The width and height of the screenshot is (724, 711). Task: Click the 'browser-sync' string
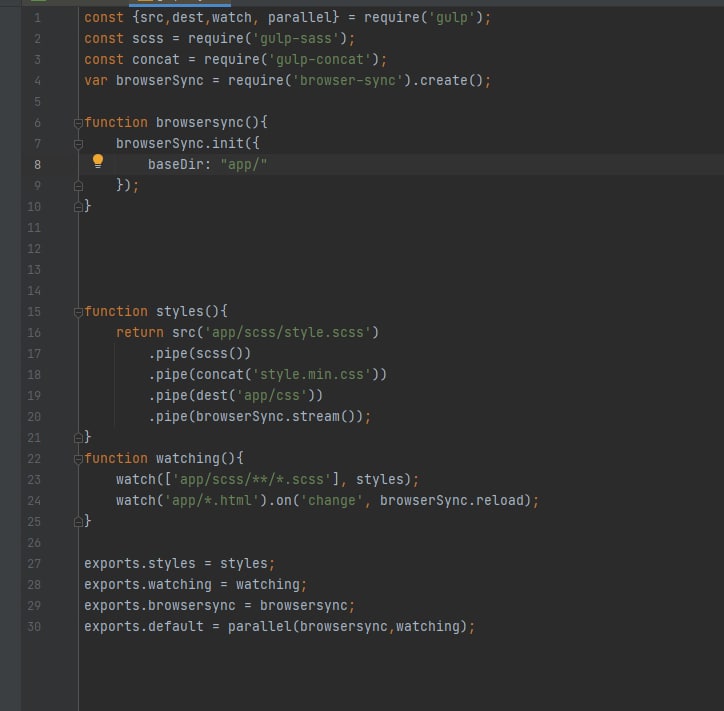point(348,80)
